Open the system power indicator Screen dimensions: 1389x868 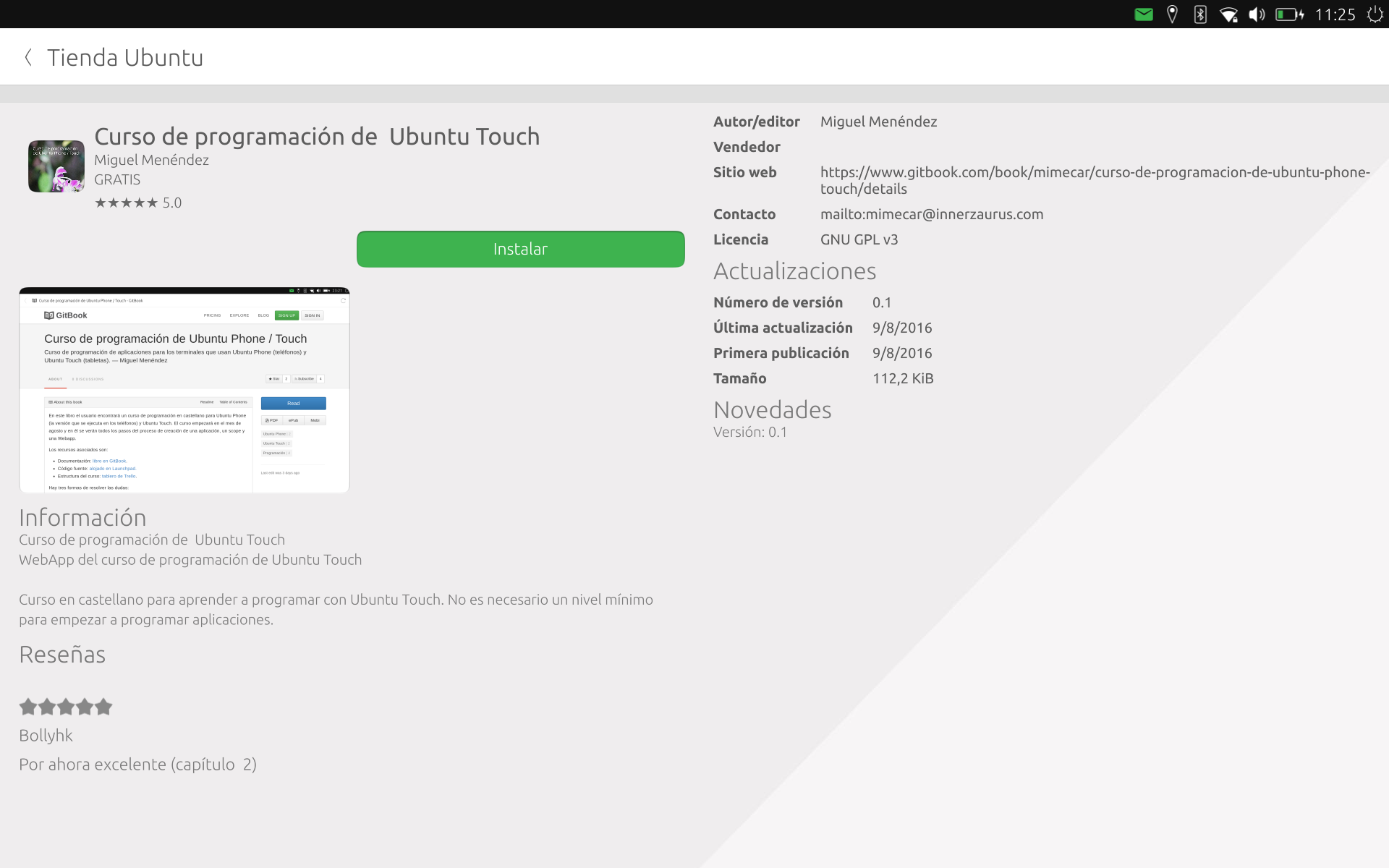tap(1375, 14)
